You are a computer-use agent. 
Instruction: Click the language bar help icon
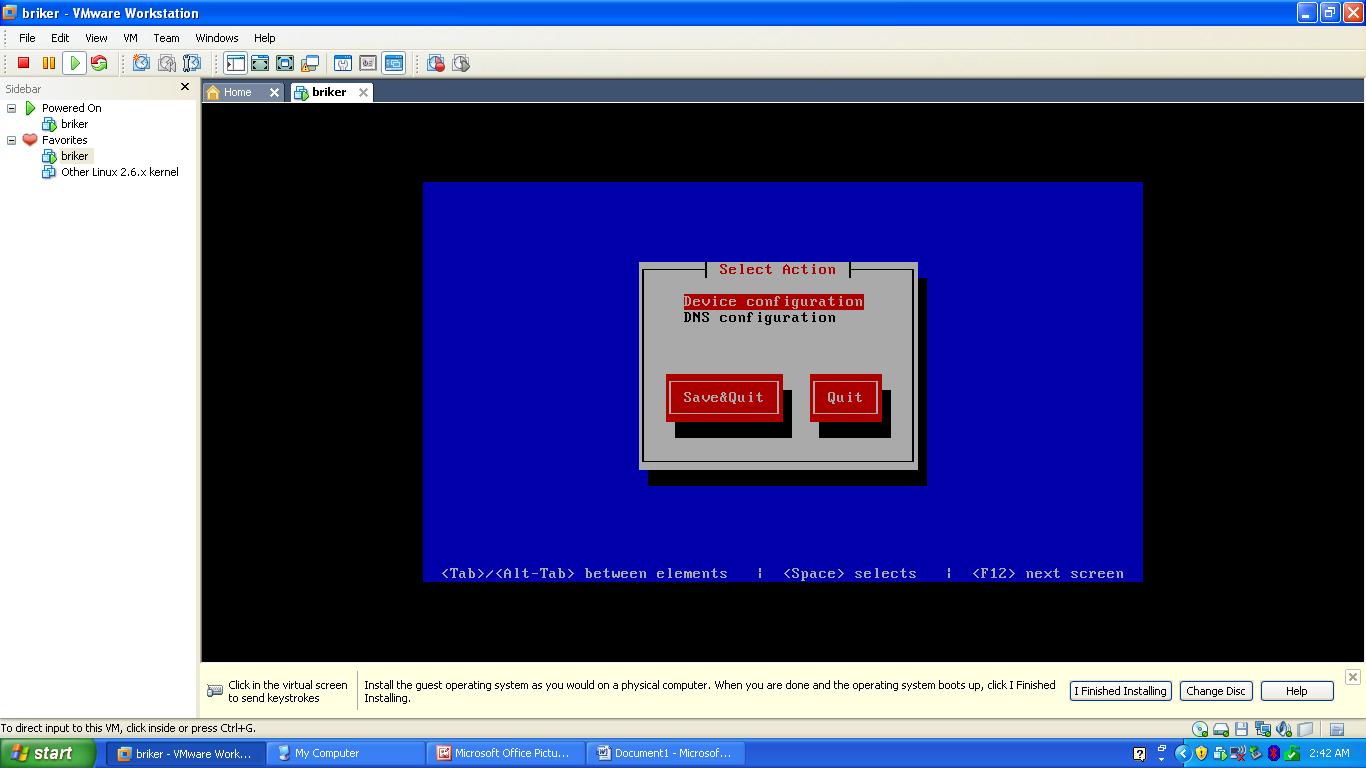1139,753
